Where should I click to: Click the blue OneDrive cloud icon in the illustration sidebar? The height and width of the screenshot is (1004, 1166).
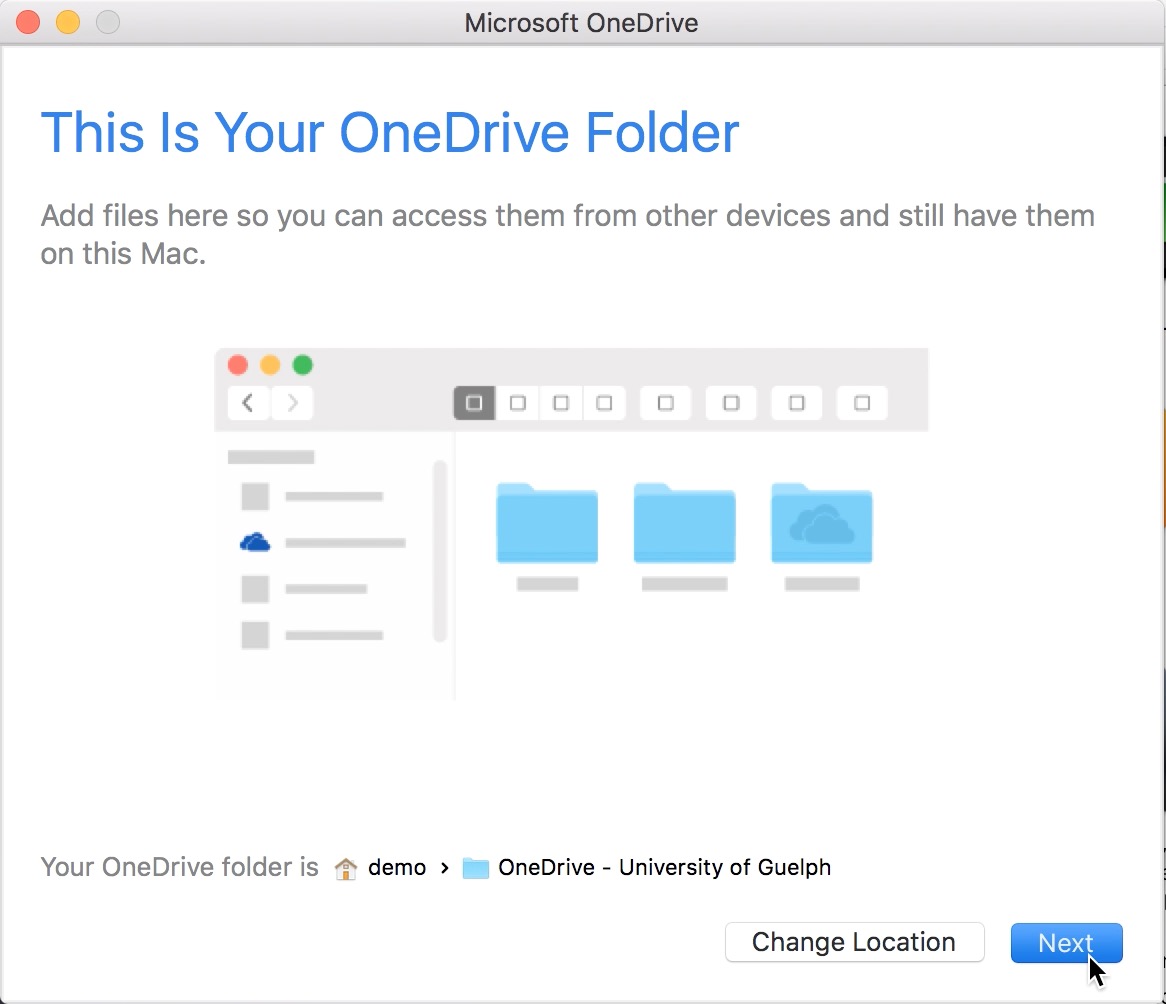pyautogui.click(x=257, y=542)
